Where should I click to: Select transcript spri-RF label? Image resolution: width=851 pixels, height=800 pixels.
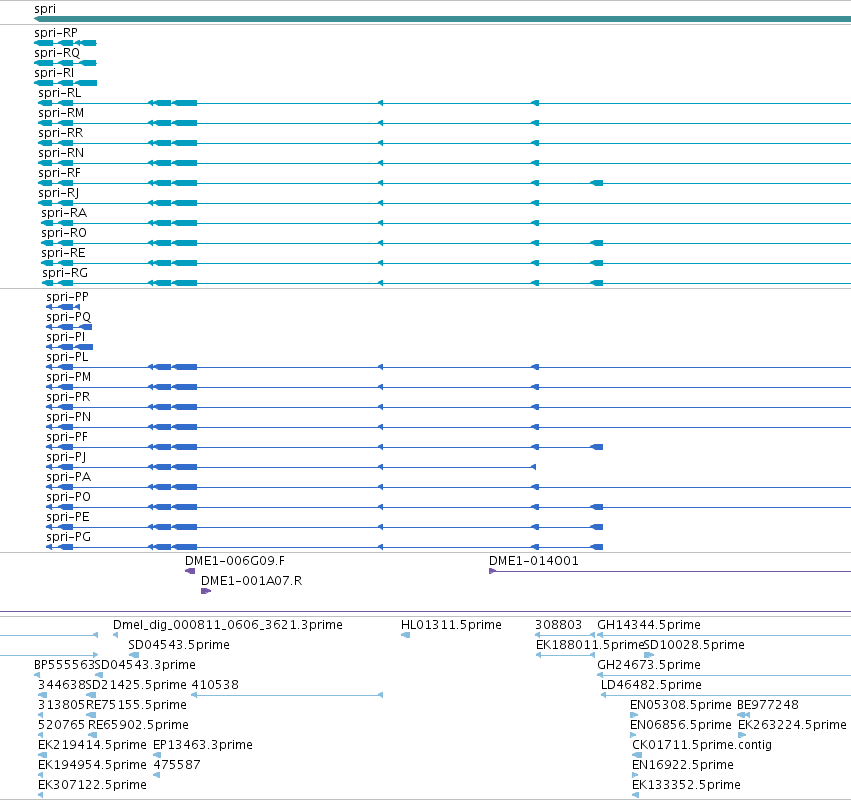click(x=59, y=173)
